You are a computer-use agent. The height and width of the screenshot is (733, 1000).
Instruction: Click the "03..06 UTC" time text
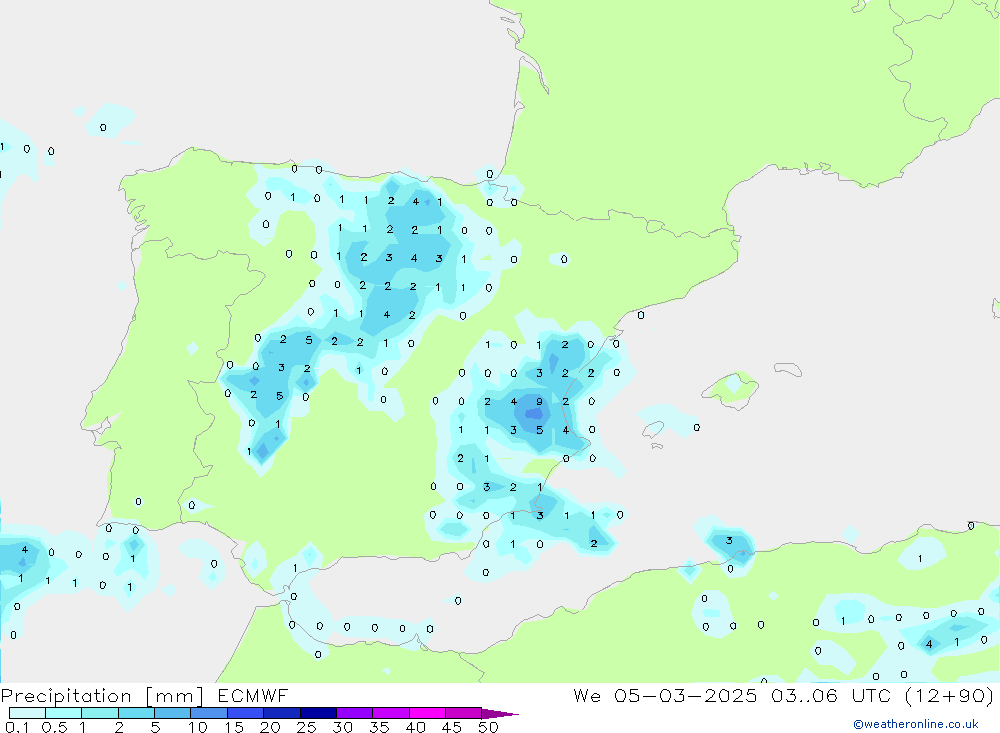coord(830,695)
